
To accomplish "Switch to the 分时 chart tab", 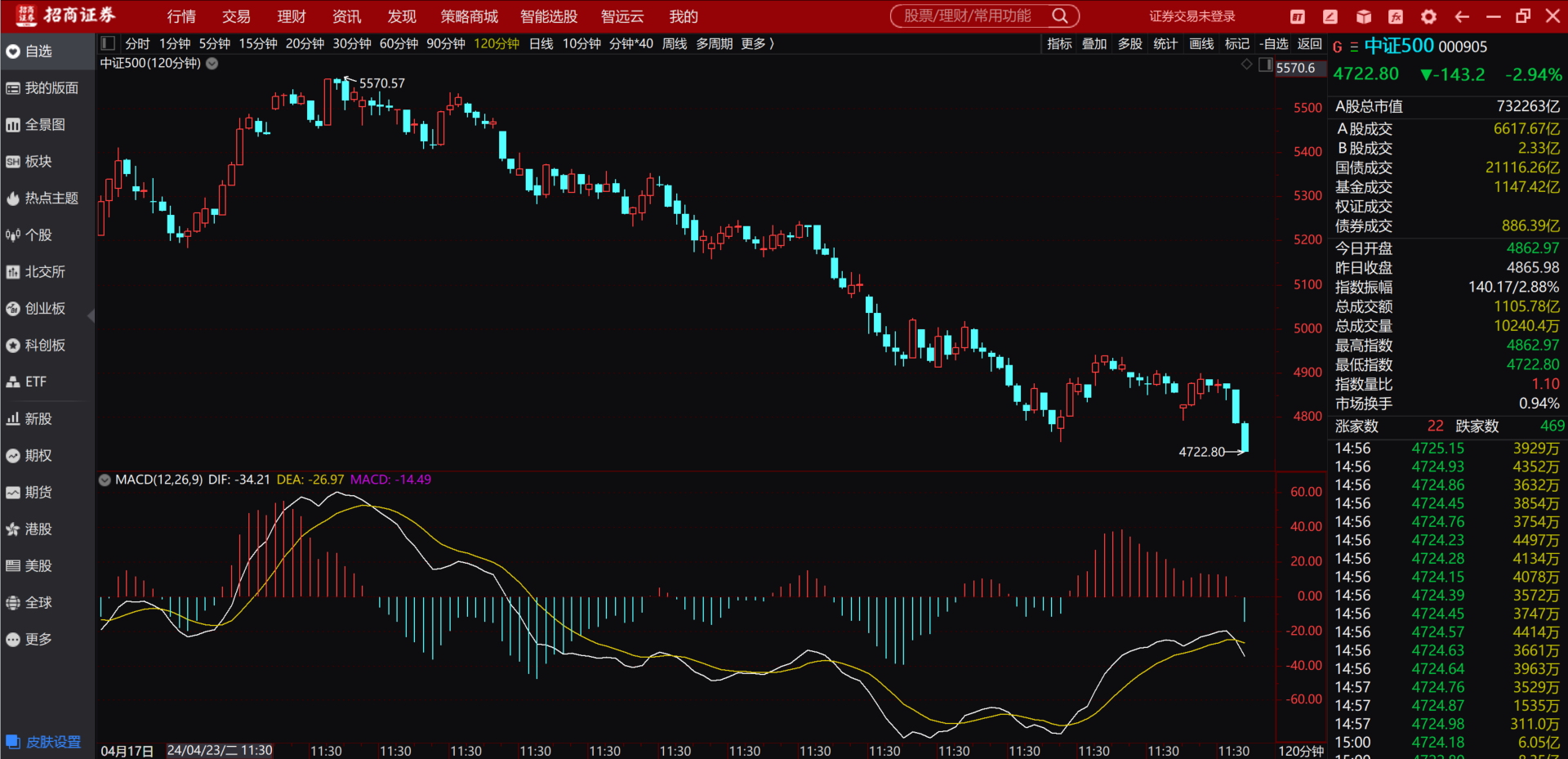I will click(137, 43).
